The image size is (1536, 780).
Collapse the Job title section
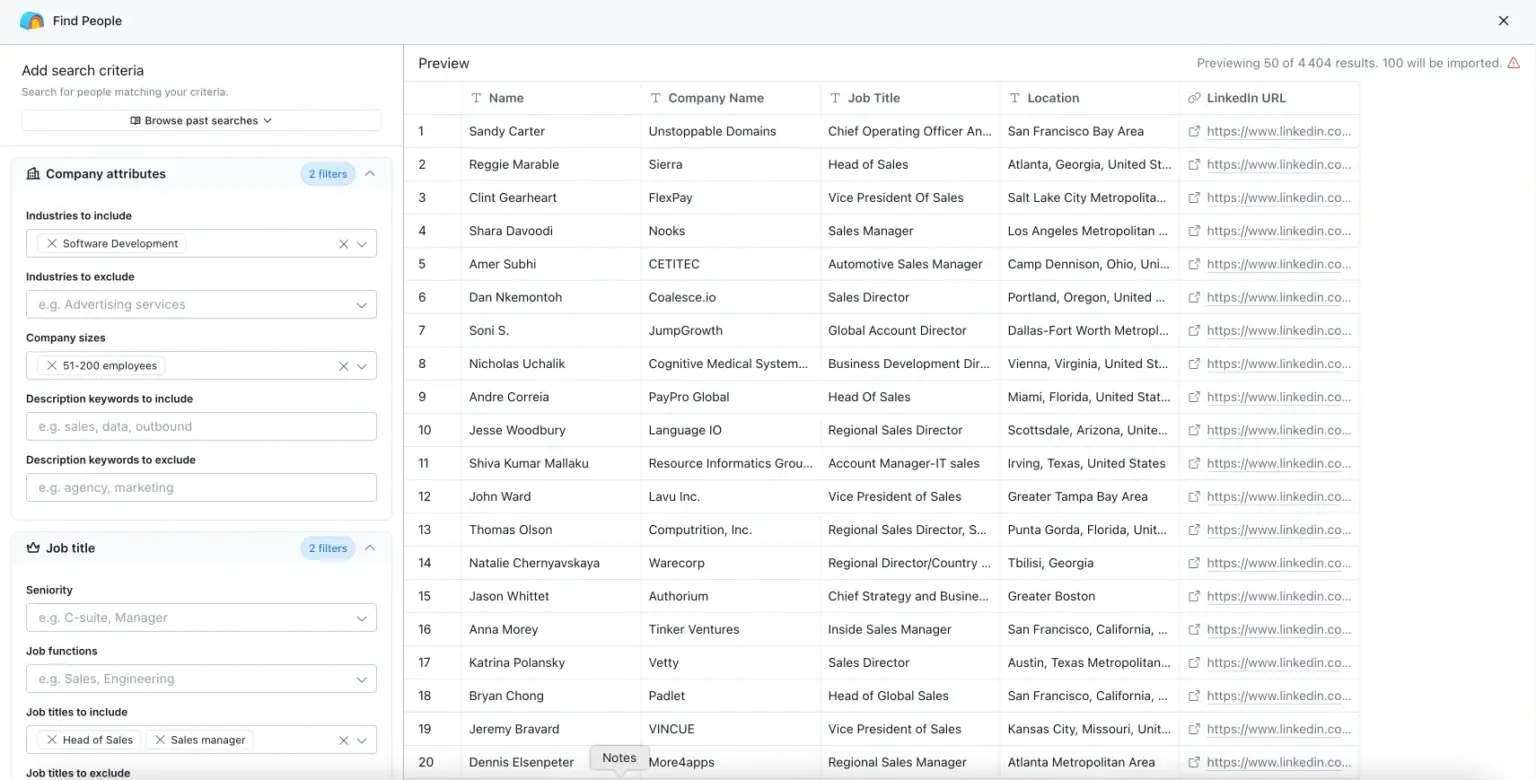pyautogui.click(x=370, y=548)
